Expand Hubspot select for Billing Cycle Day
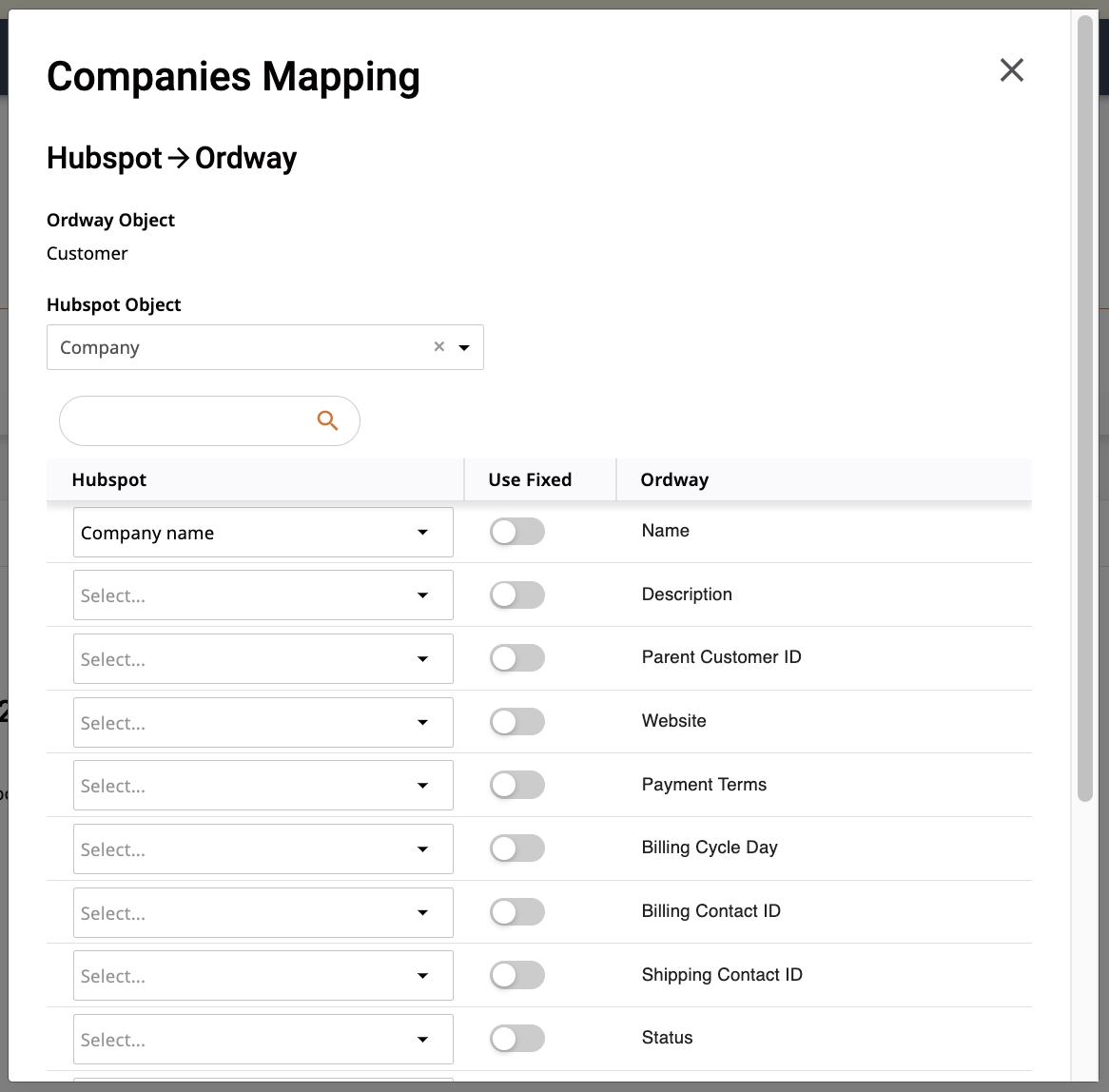Screen dimensions: 1109x1092 coord(263,848)
